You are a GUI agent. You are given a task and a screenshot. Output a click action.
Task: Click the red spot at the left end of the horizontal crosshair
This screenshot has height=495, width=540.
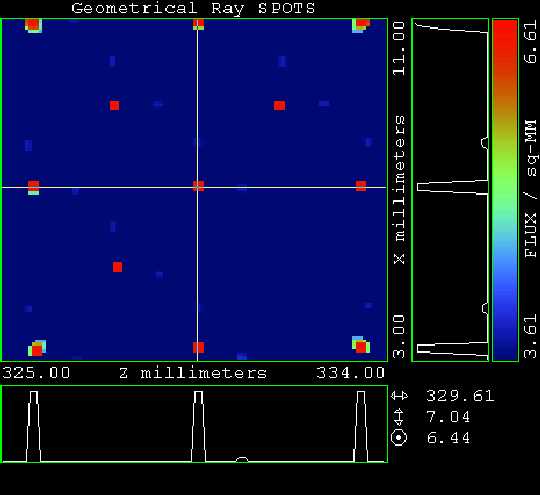pos(33,187)
